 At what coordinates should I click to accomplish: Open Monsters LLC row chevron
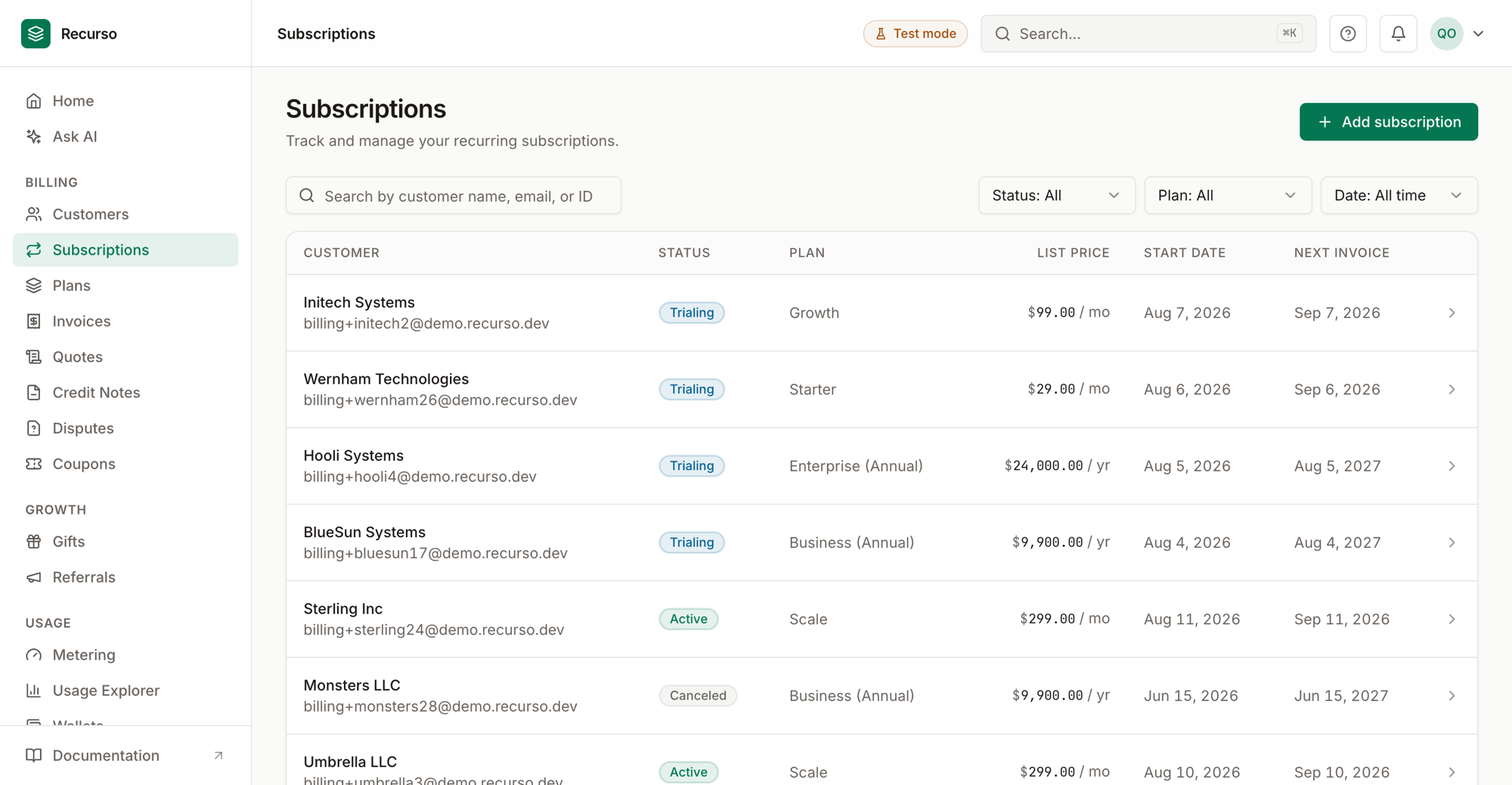pyautogui.click(x=1452, y=695)
